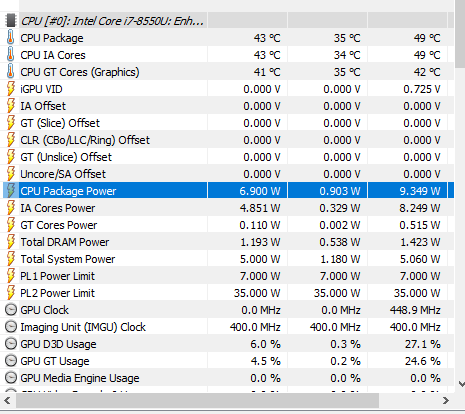Click the horizontal scrollbar right arrow
465x414 pixels.
446,400
